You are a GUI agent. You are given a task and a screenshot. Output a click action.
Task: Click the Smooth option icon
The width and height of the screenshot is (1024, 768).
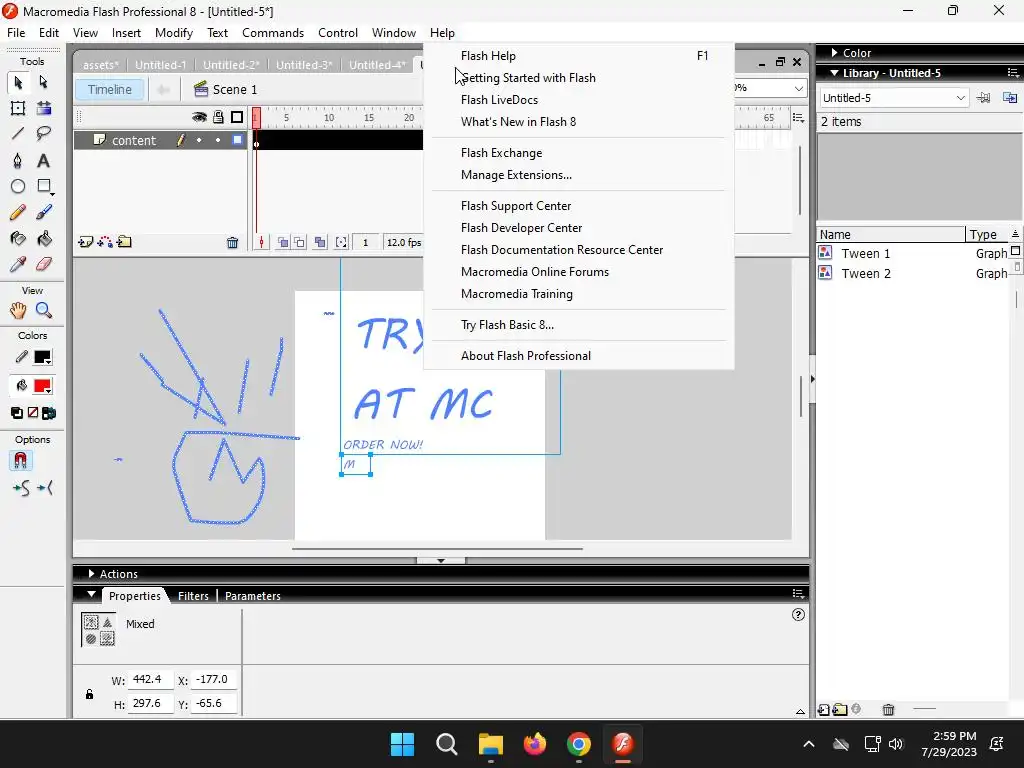tap(20, 488)
